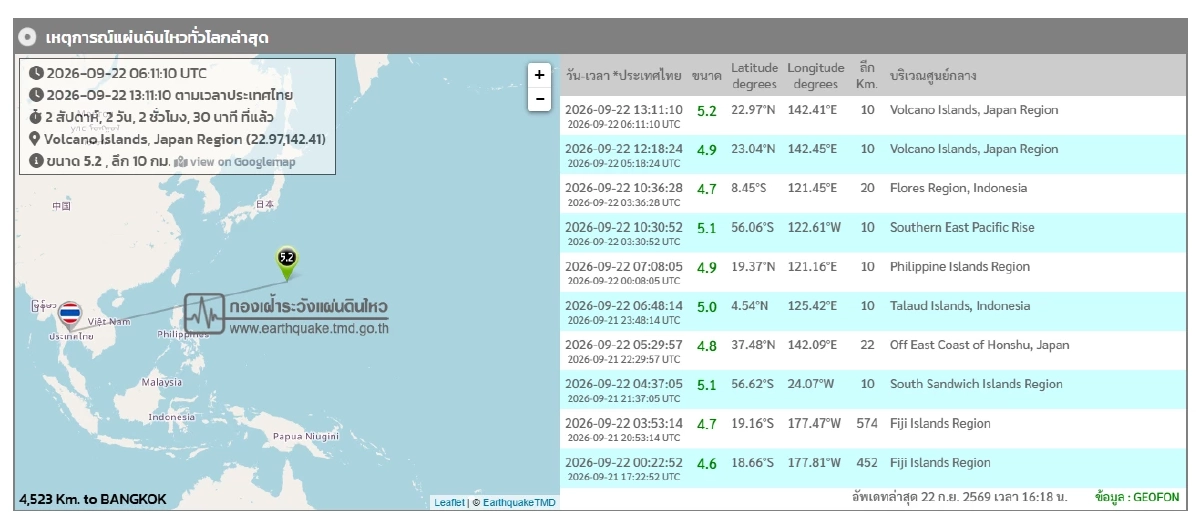
Task: Select the South Sandwich Islands Region row
Action: point(871,390)
